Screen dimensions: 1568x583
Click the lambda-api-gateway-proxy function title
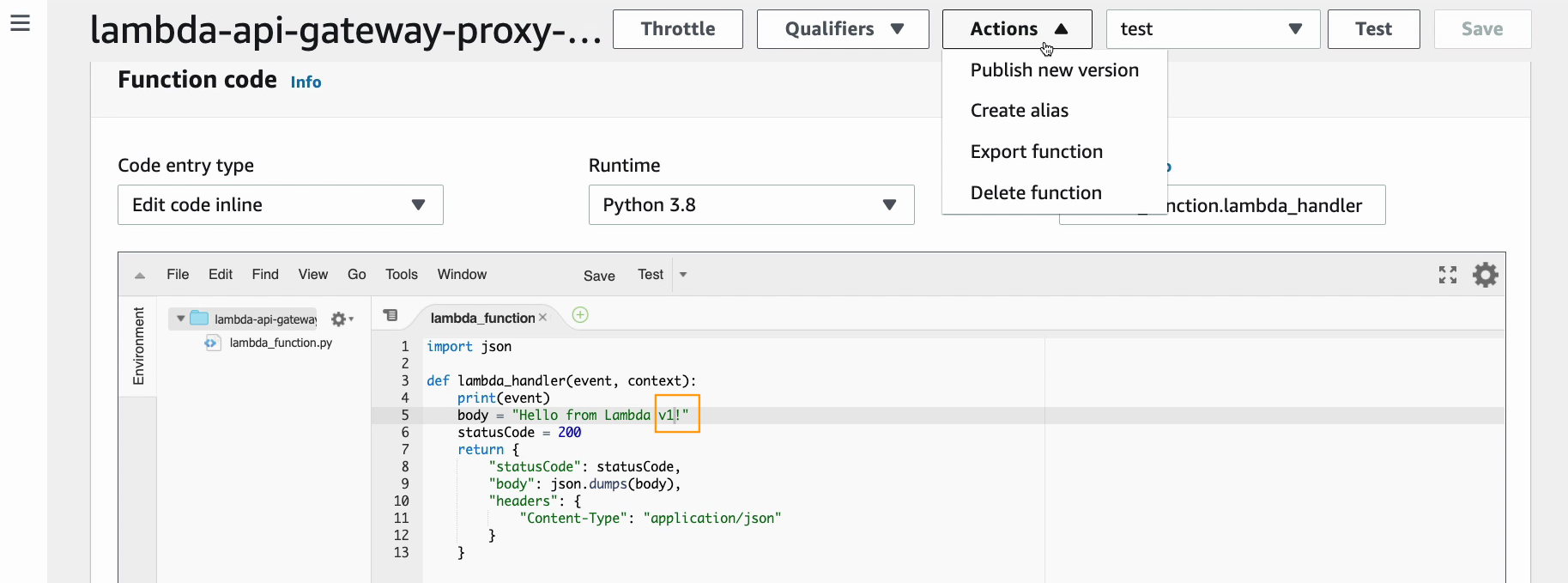(x=346, y=30)
